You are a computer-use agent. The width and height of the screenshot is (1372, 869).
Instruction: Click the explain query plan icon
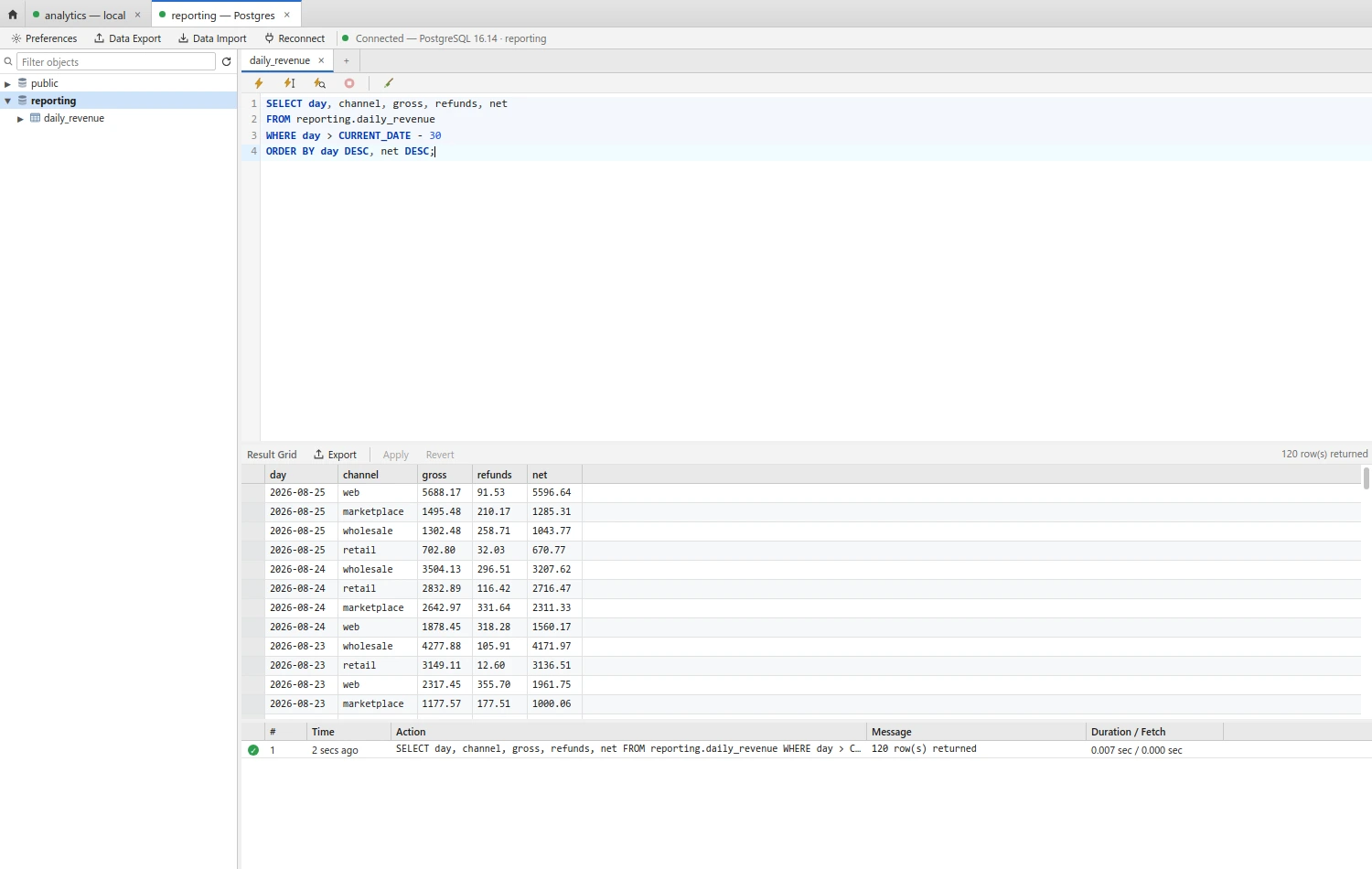click(319, 83)
